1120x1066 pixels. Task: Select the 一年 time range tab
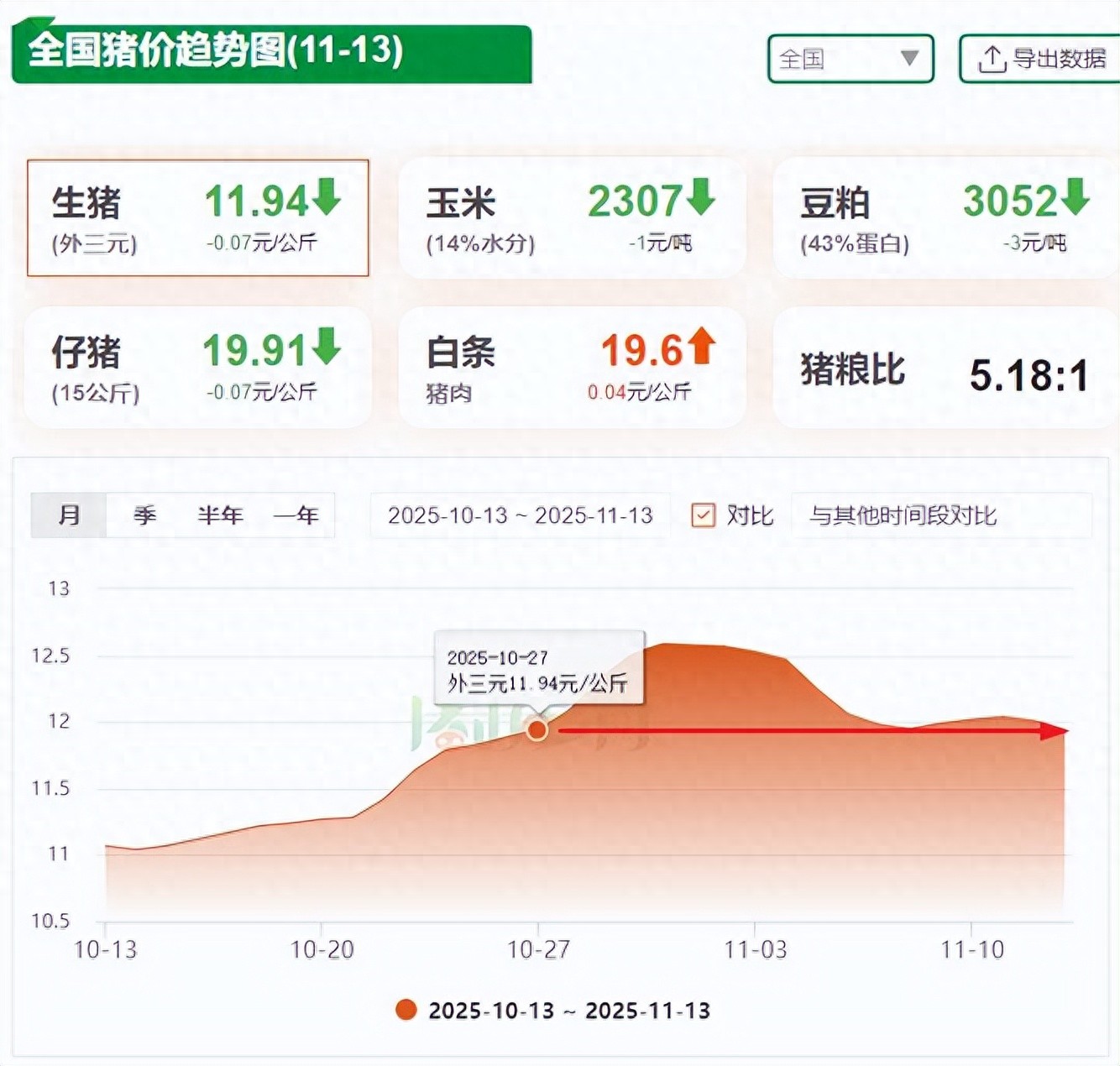(296, 515)
